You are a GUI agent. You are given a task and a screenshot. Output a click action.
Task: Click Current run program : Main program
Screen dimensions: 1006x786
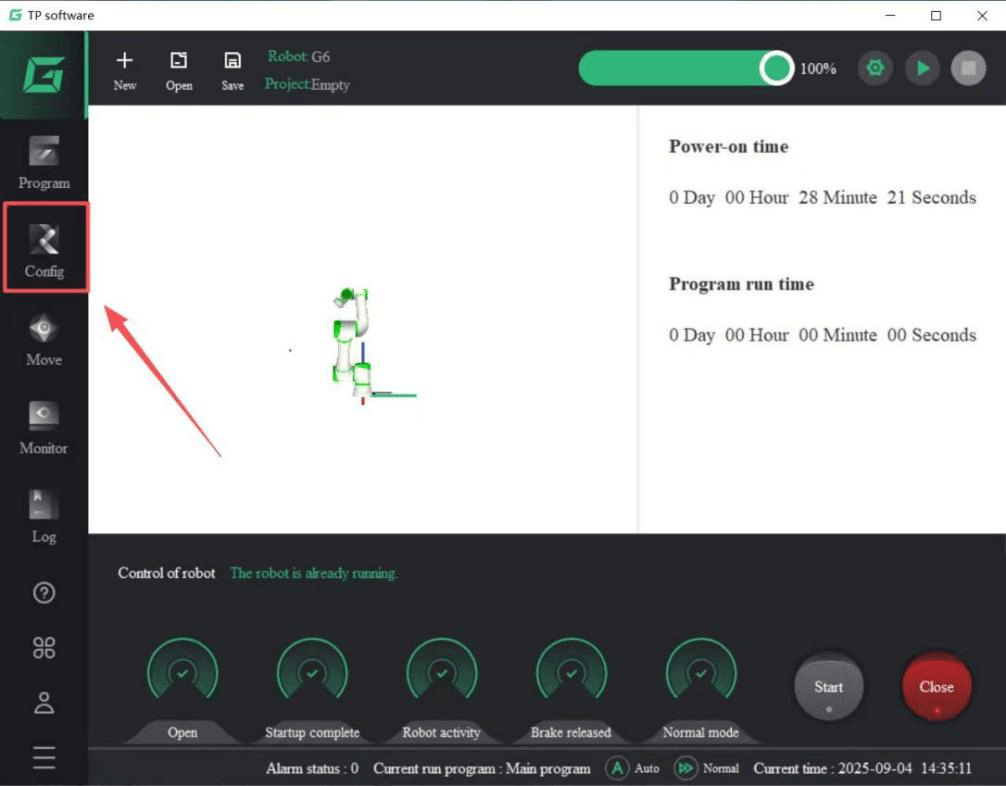click(x=482, y=768)
